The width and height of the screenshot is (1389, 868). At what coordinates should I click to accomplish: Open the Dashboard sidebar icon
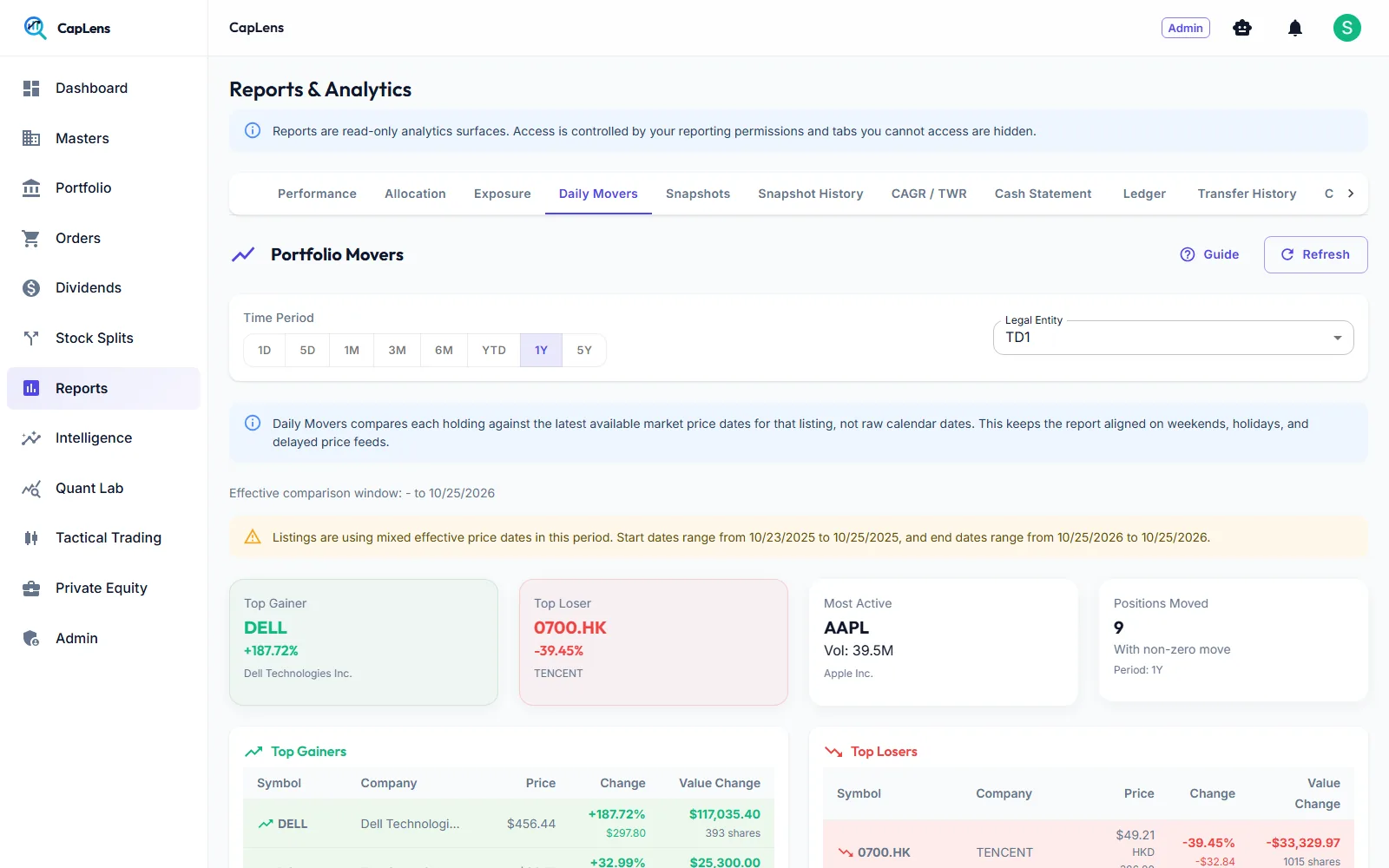coord(31,89)
